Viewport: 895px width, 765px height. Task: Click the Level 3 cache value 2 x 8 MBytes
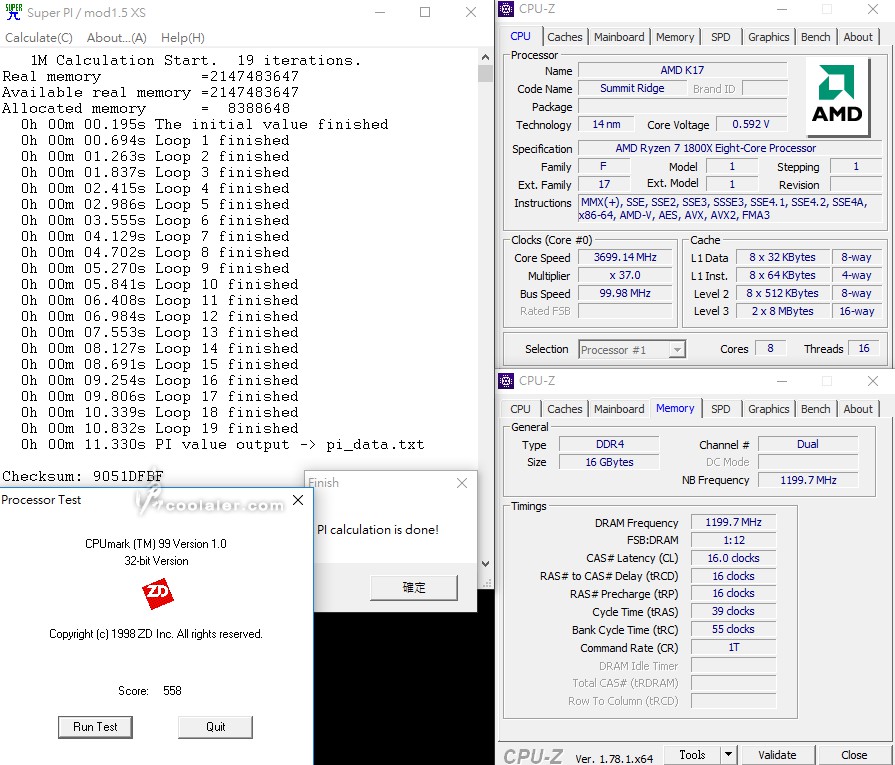(782, 311)
